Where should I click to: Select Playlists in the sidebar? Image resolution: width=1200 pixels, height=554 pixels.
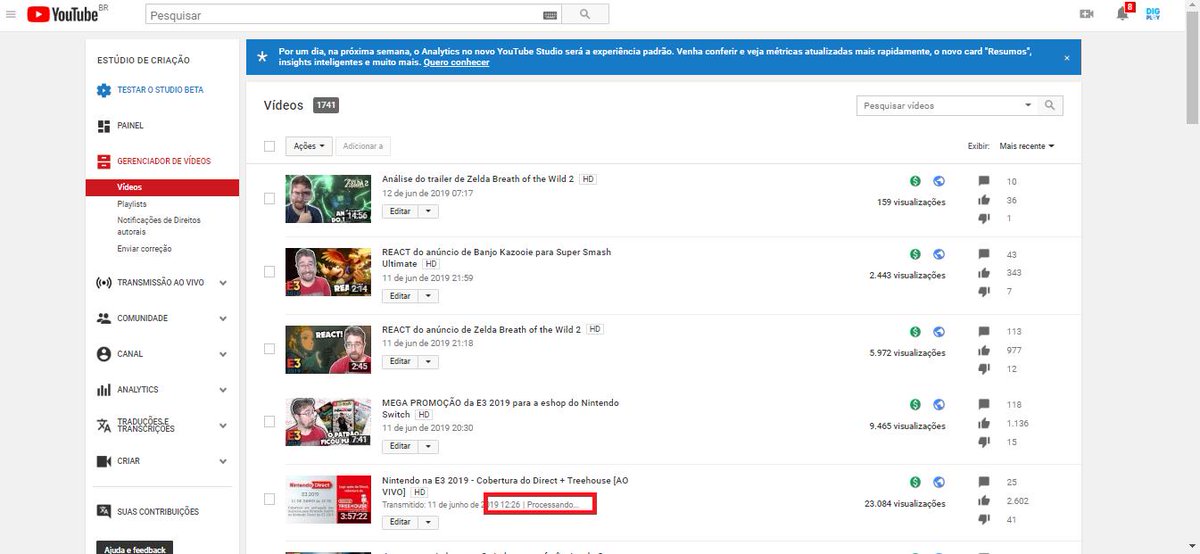point(132,204)
